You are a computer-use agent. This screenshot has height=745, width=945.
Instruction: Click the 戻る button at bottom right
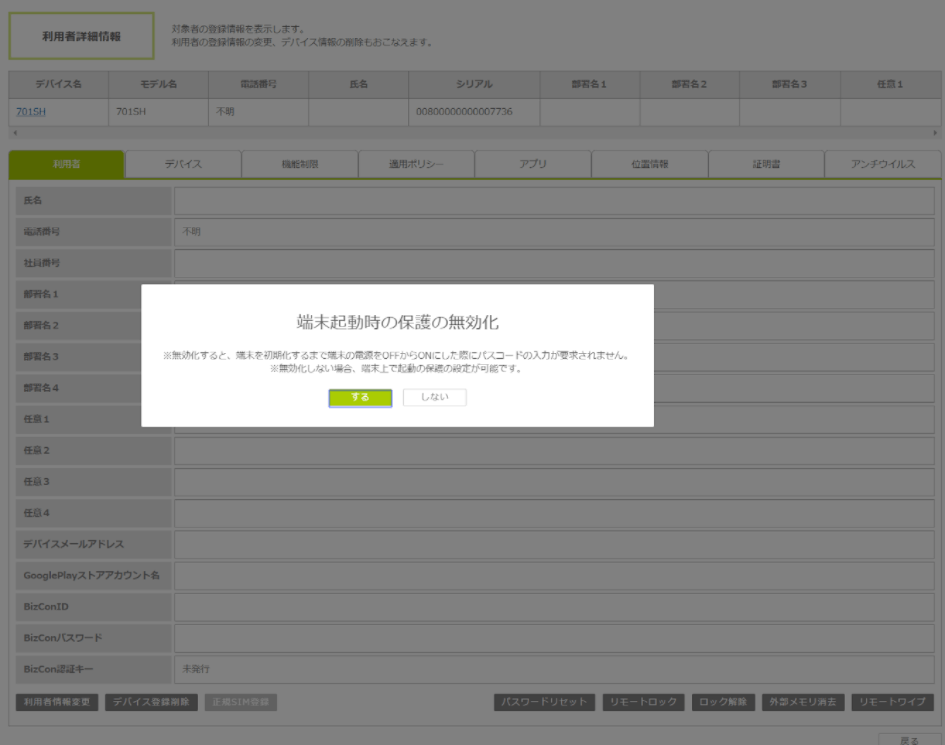tap(909, 740)
